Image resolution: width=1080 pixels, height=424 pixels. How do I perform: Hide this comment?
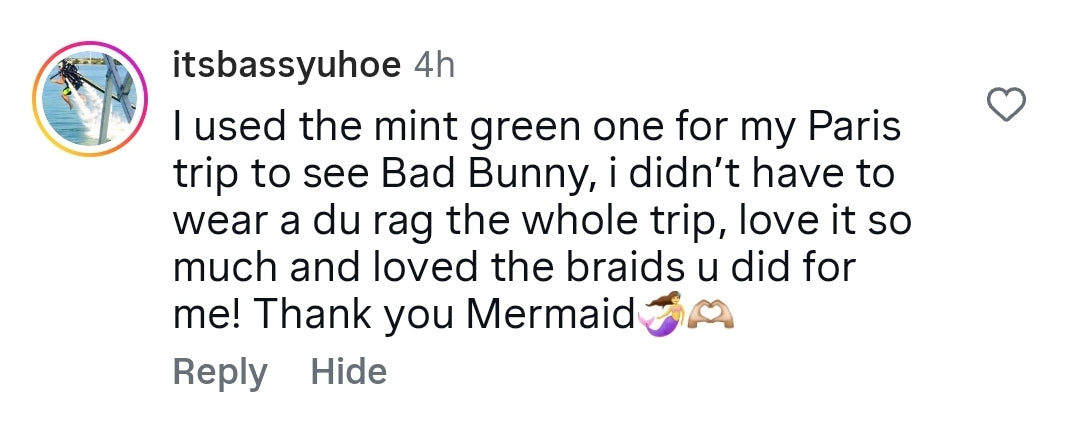click(349, 371)
